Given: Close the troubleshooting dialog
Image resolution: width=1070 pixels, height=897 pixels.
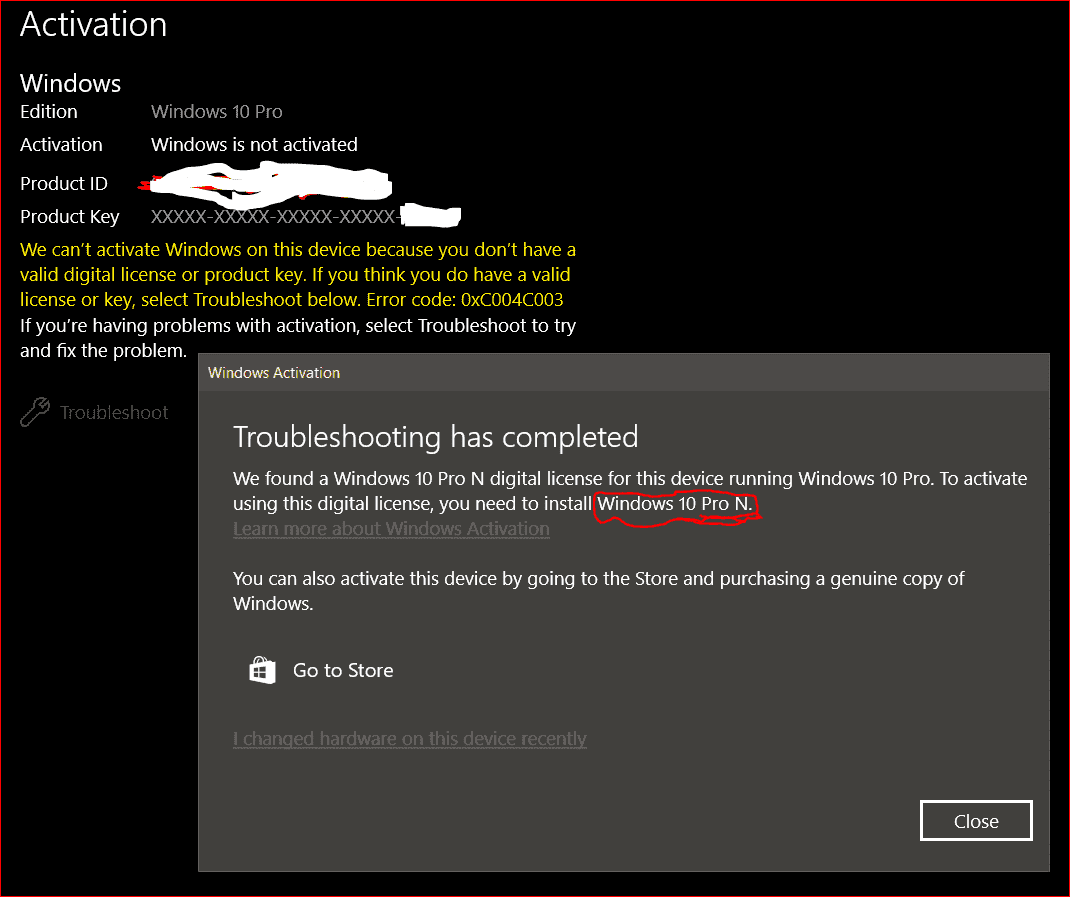Looking at the screenshot, I should 976,821.
